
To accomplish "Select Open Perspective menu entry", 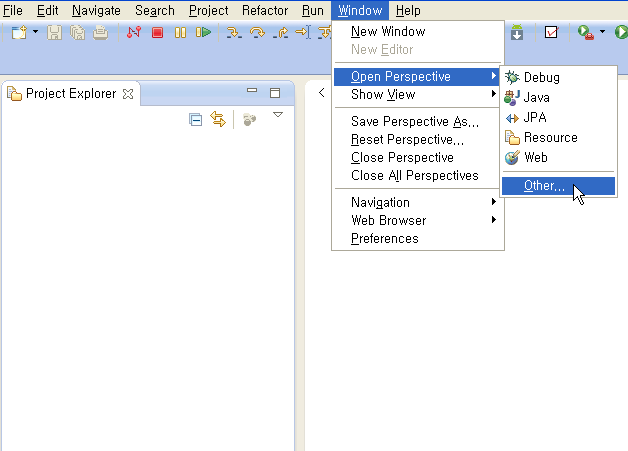I will 418,77.
